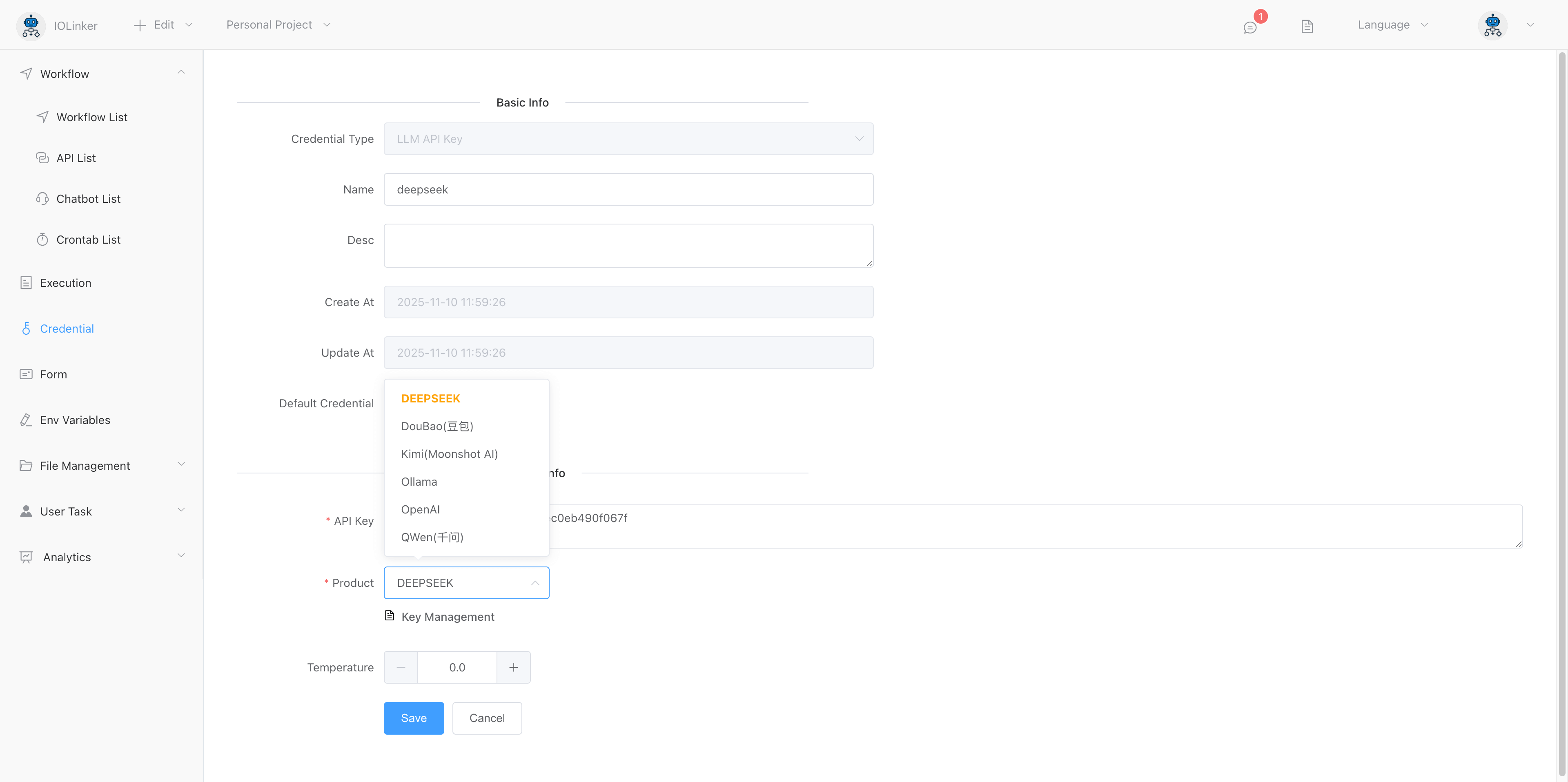Increase Temperature with the plus button

tap(513, 668)
